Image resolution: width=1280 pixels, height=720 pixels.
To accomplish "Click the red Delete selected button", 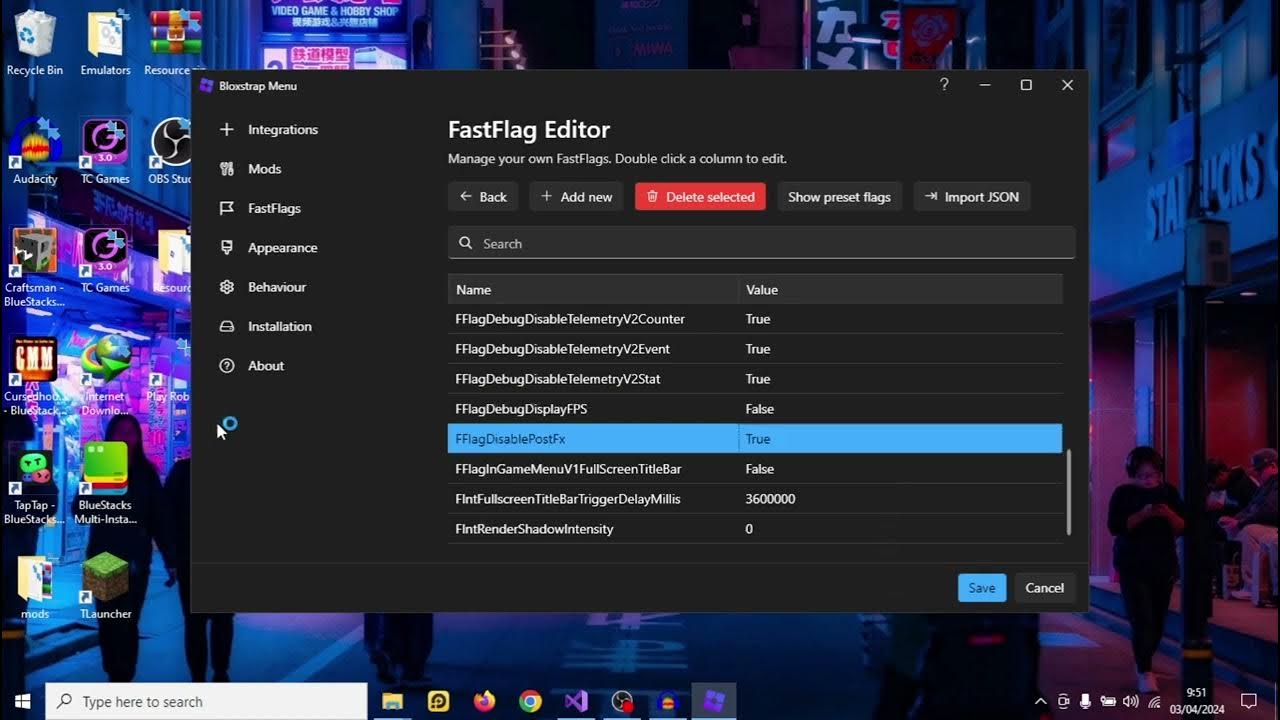I will click(700, 197).
